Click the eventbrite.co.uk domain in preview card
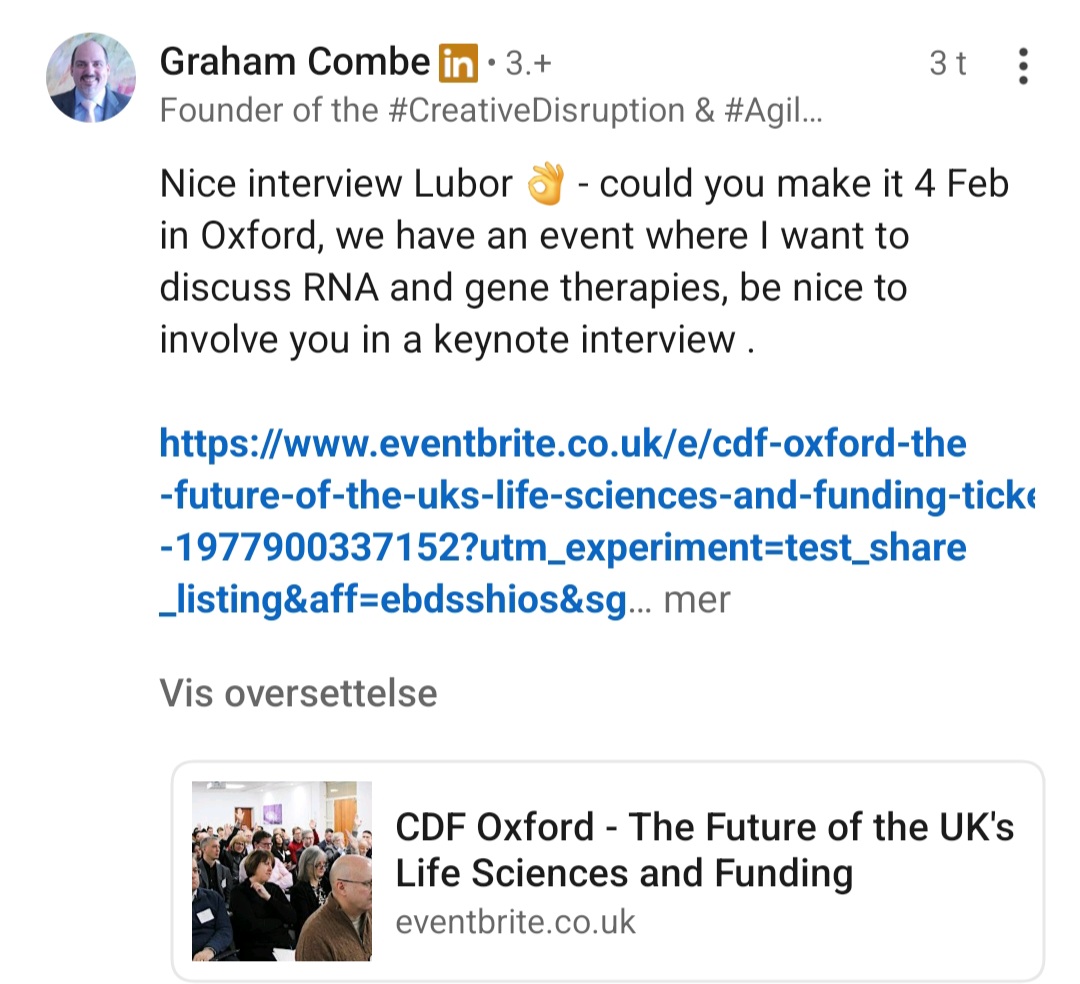Image resolution: width=1080 pixels, height=984 pixels. point(515,921)
